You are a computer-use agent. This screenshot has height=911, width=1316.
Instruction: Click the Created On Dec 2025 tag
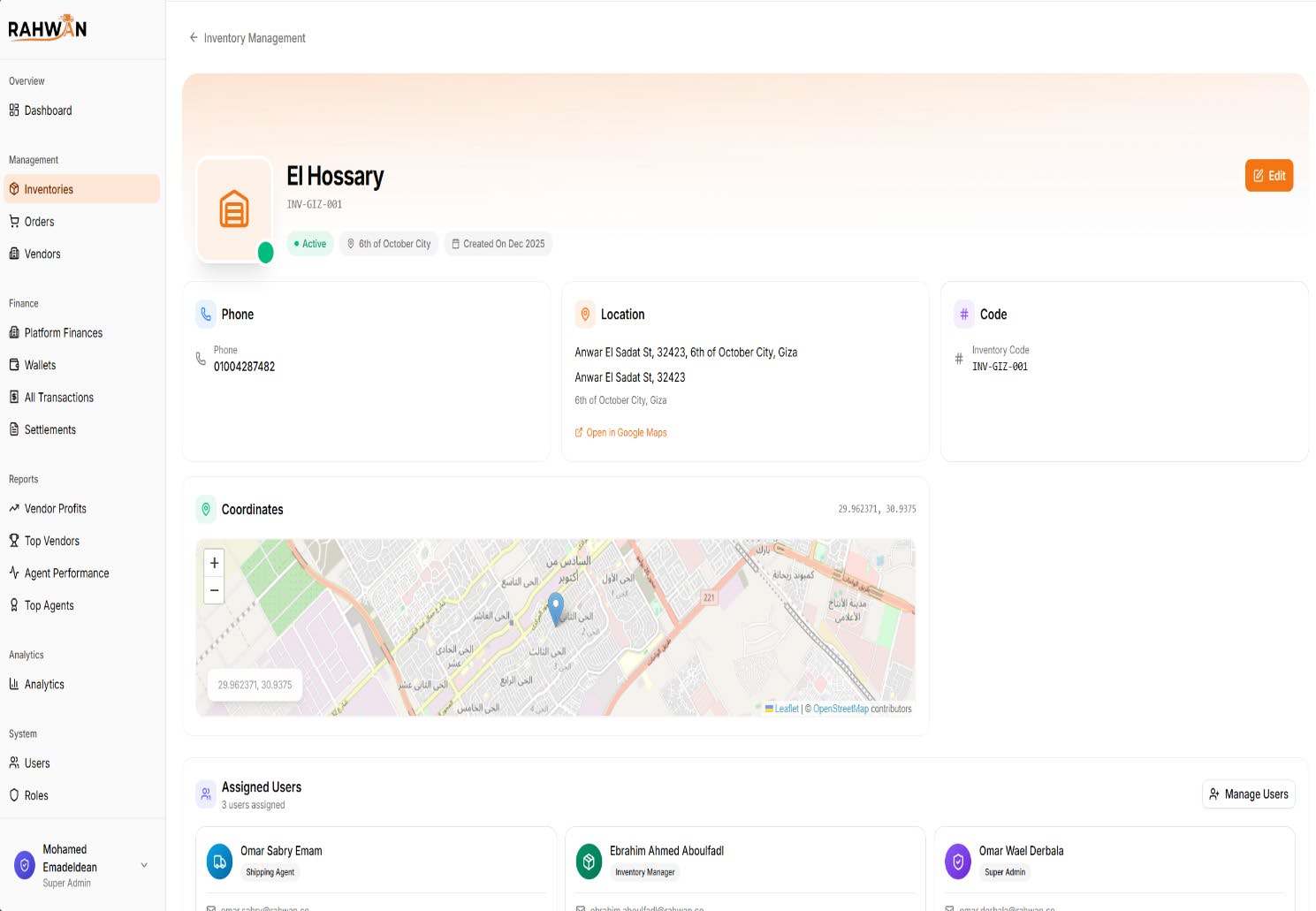498,244
